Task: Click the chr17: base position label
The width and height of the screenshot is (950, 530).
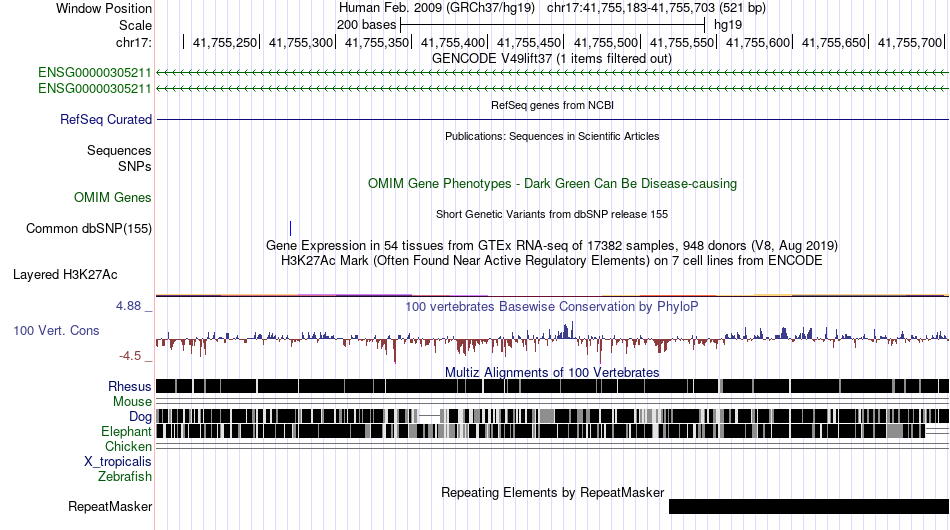Action: [133, 42]
